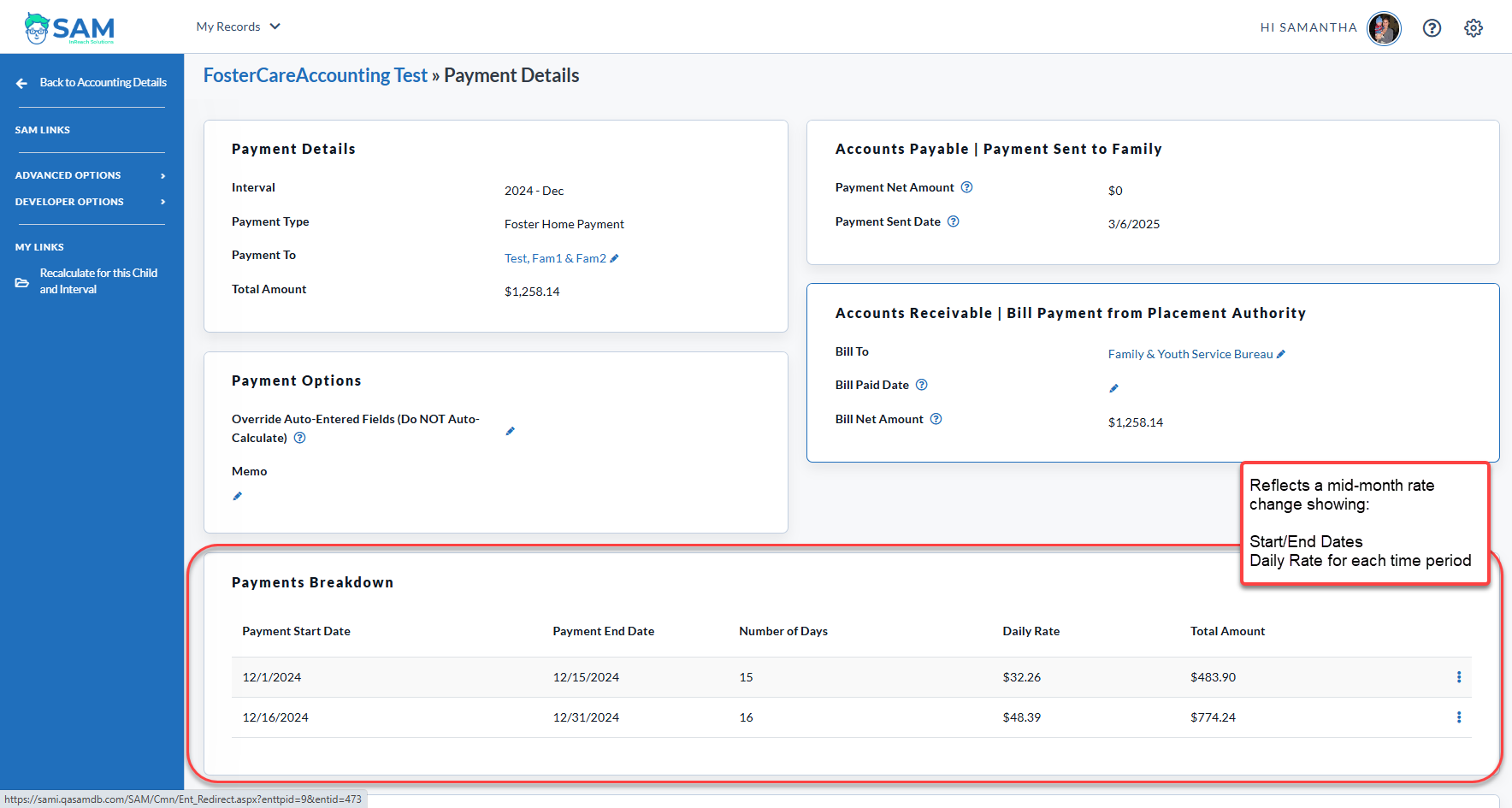Click the folder icon beside Recalculate link
This screenshot has width=1512, height=808.
(22, 282)
